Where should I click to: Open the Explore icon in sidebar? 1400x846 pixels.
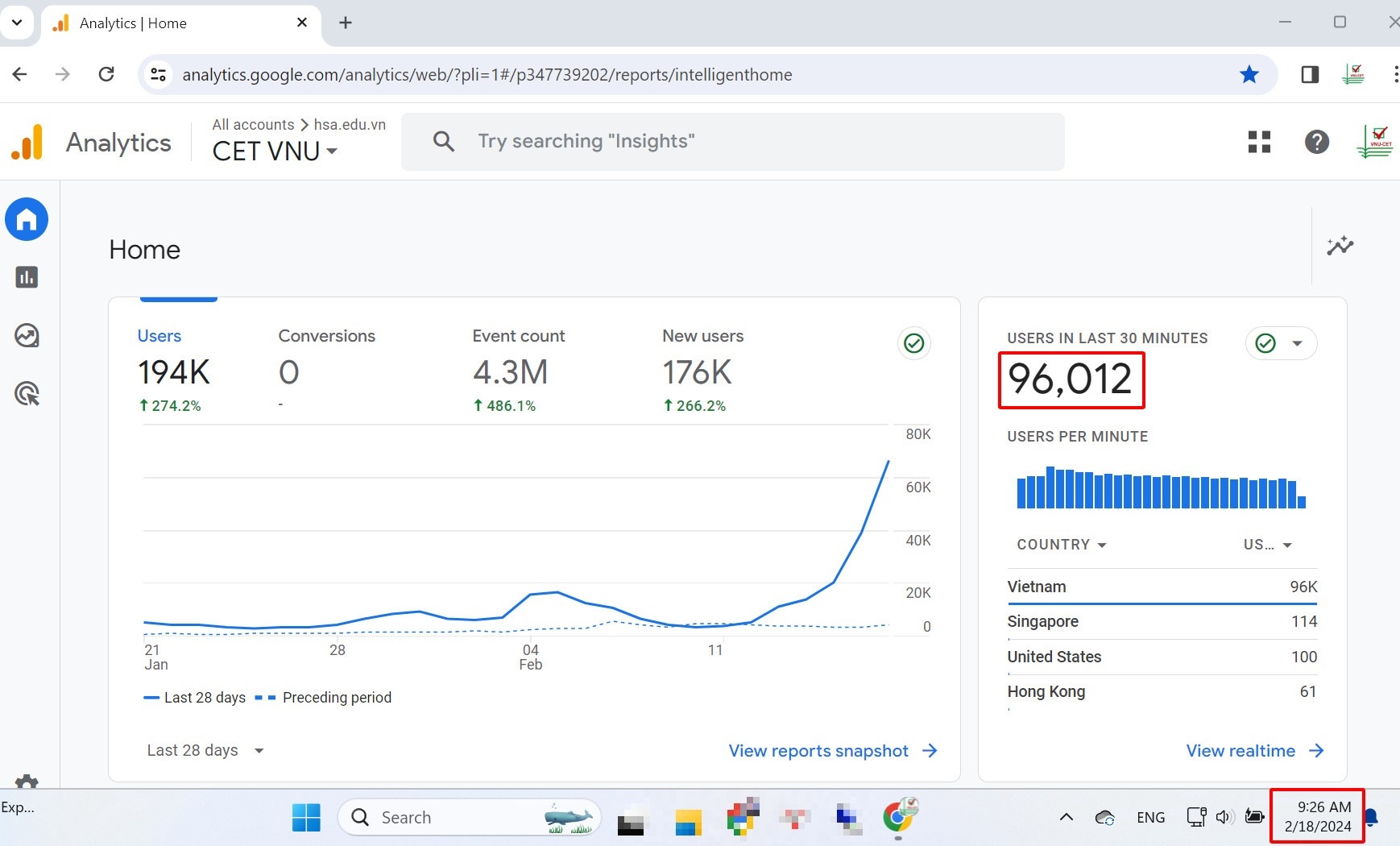pyautogui.click(x=27, y=335)
